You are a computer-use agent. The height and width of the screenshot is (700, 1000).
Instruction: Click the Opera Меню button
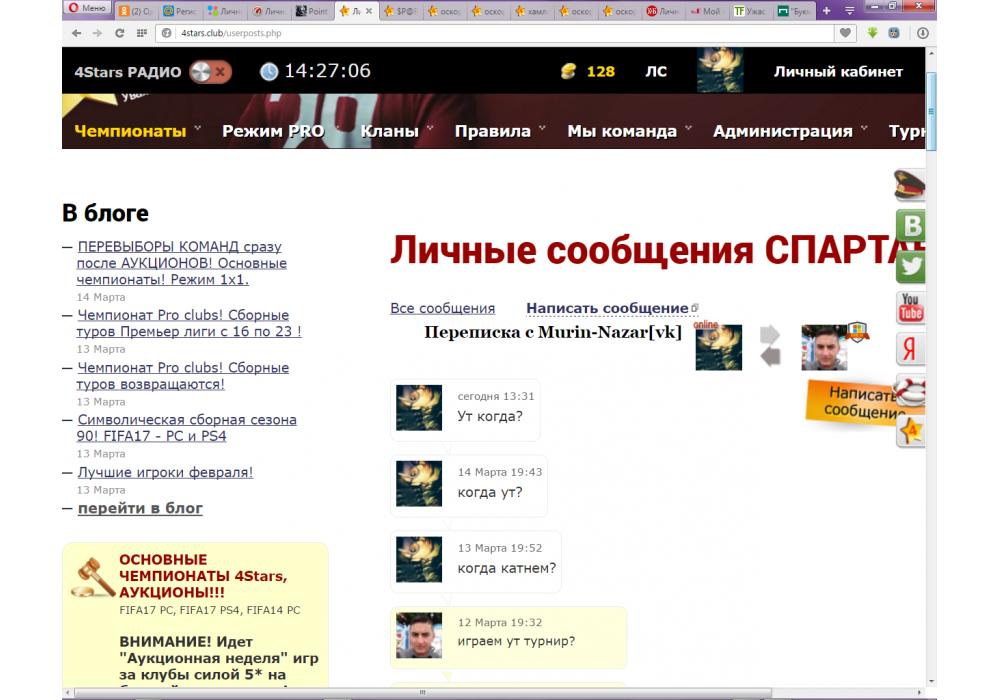pos(87,9)
